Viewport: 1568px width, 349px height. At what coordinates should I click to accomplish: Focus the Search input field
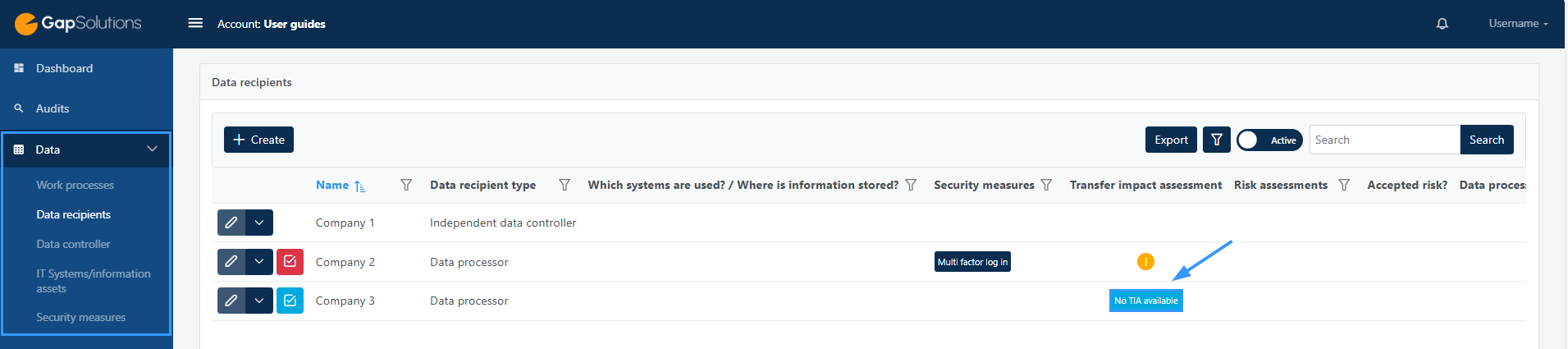pyautogui.click(x=1385, y=140)
